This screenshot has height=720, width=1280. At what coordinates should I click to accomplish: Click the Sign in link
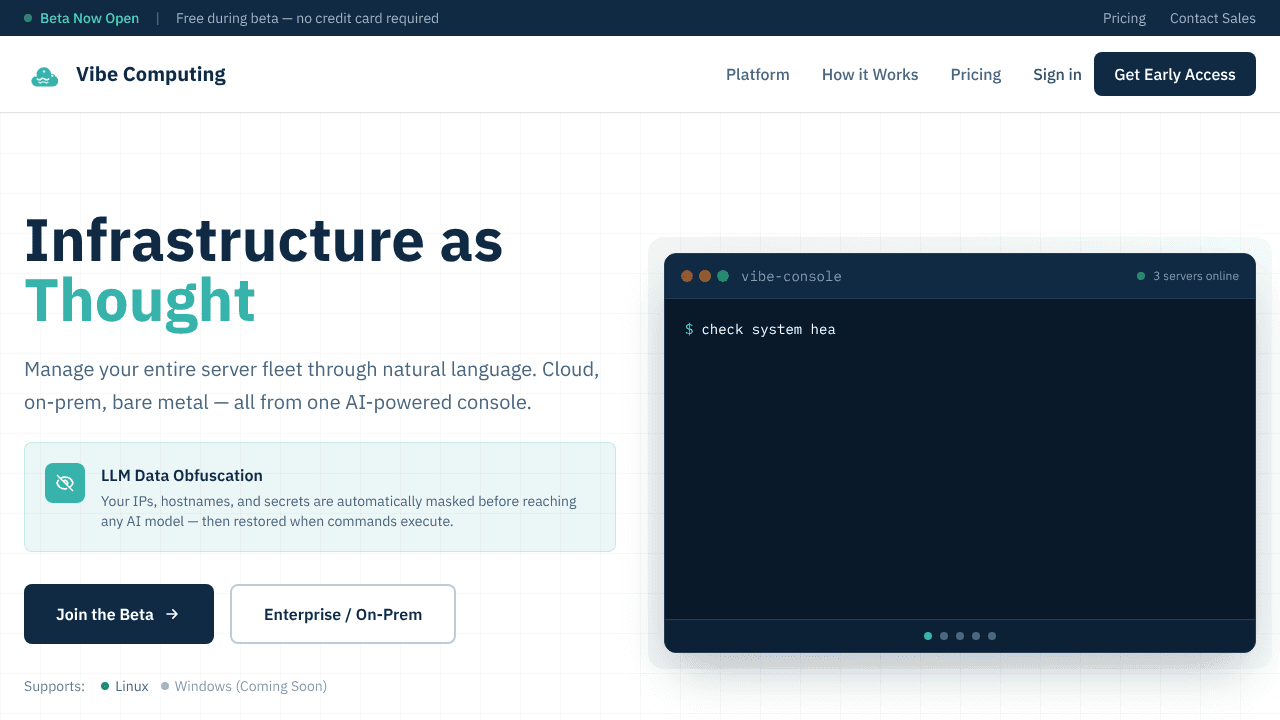(x=1057, y=75)
